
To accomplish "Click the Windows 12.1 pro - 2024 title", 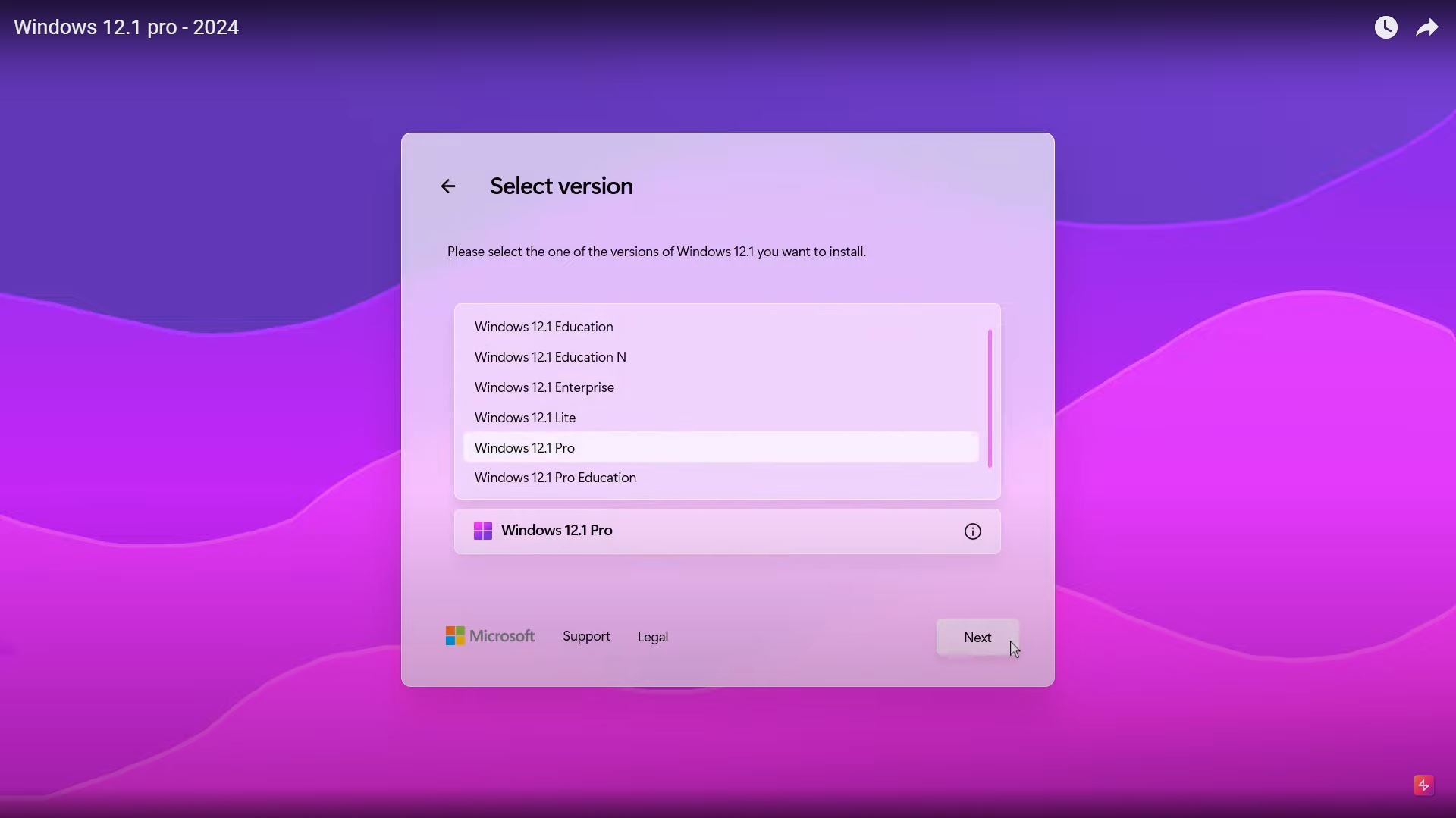I will (126, 27).
